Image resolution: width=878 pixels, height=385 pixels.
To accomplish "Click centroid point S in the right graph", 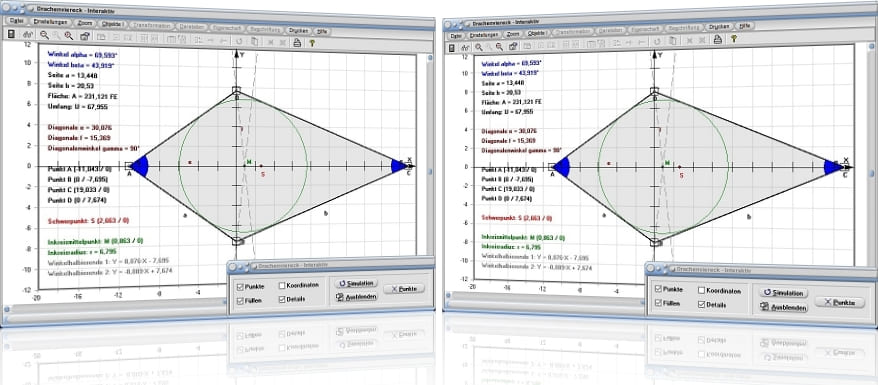I will click(679, 167).
